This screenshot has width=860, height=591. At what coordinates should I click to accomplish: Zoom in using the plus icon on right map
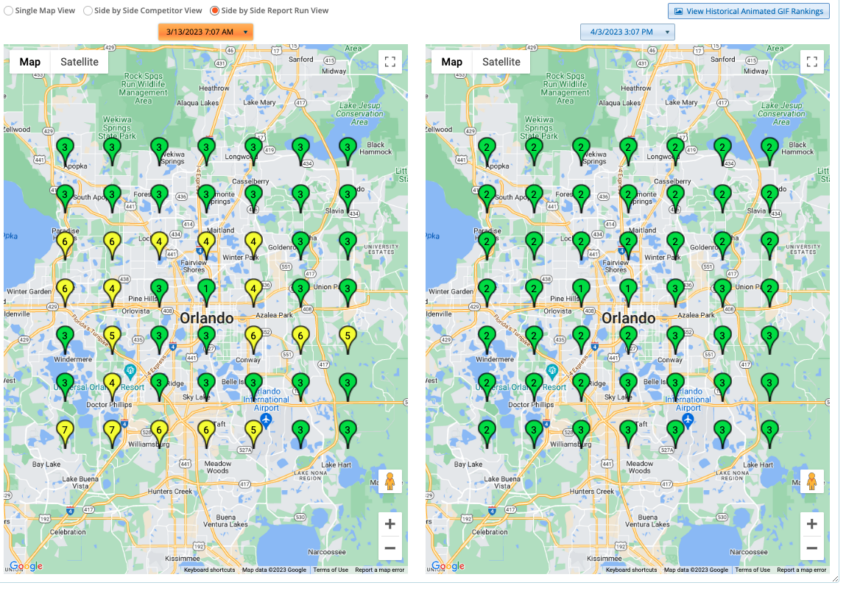tap(813, 523)
